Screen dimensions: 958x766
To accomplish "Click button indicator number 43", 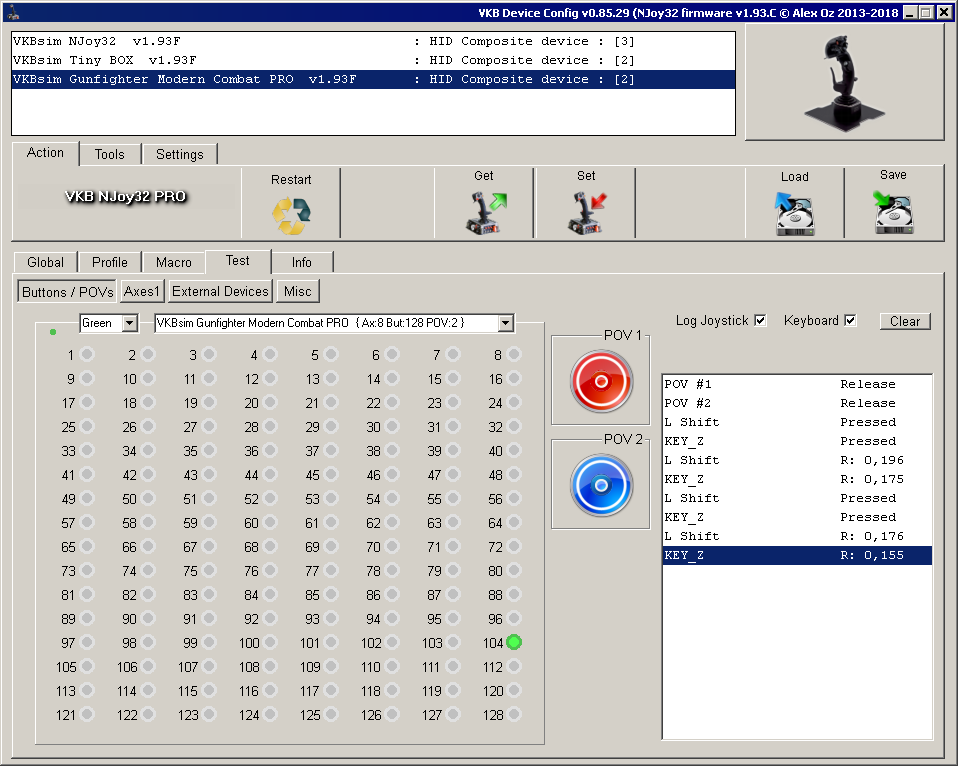I will coord(210,474).
